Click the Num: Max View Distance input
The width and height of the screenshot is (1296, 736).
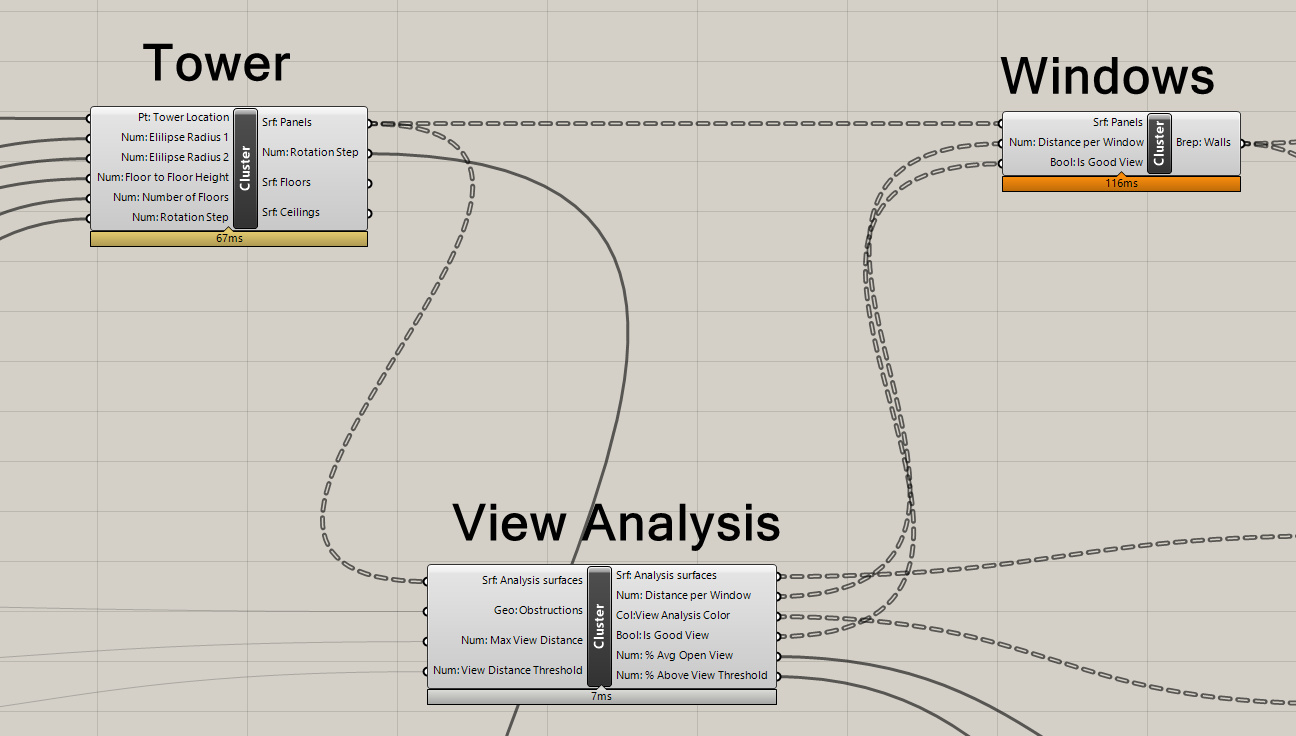521,641
